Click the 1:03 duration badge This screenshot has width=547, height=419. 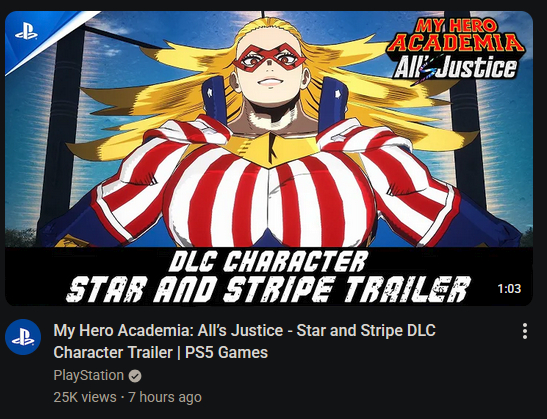click(x=509, y=289)
